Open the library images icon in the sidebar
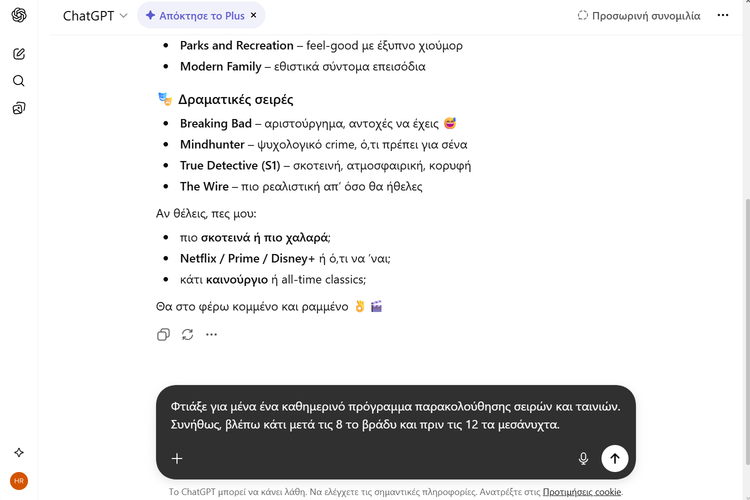 19,108
